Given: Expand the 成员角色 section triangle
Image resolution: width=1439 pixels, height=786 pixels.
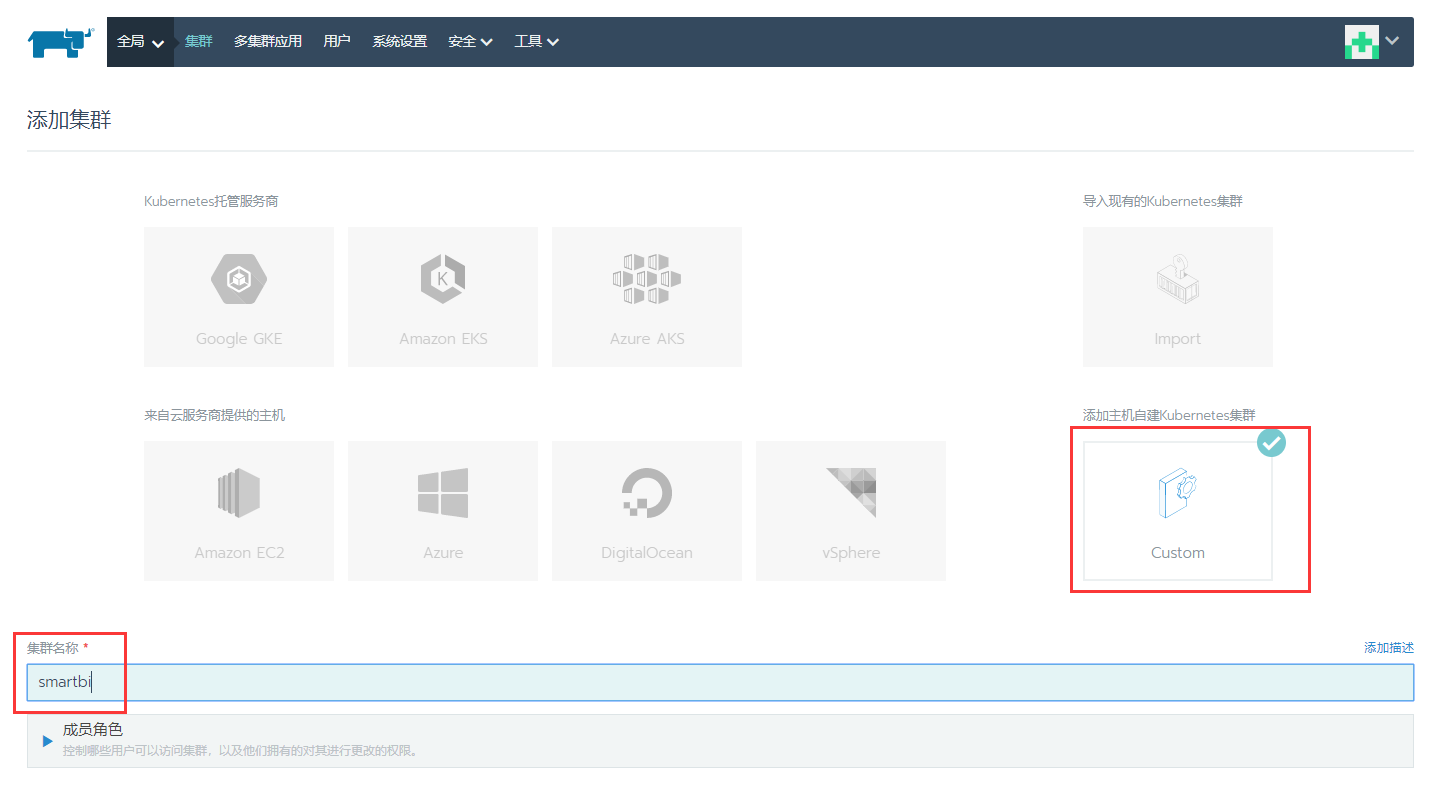Looking at the screenshot, I should 47,741.
